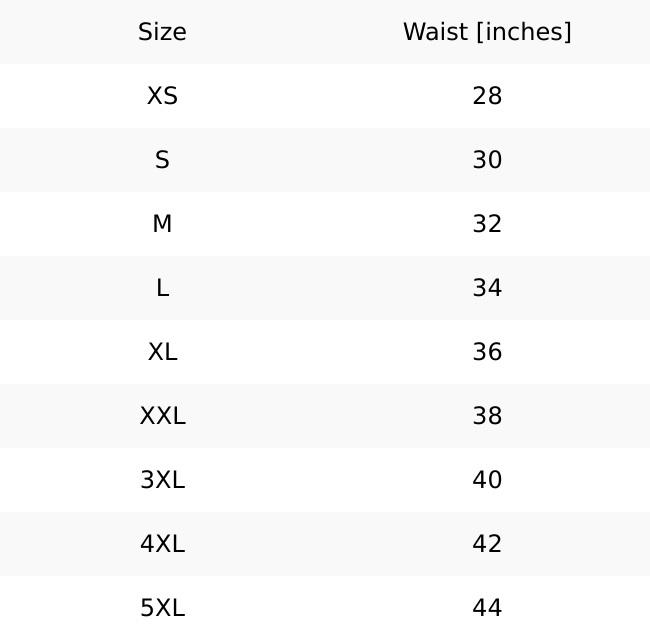Click the waist value 42

pos(487,544)
